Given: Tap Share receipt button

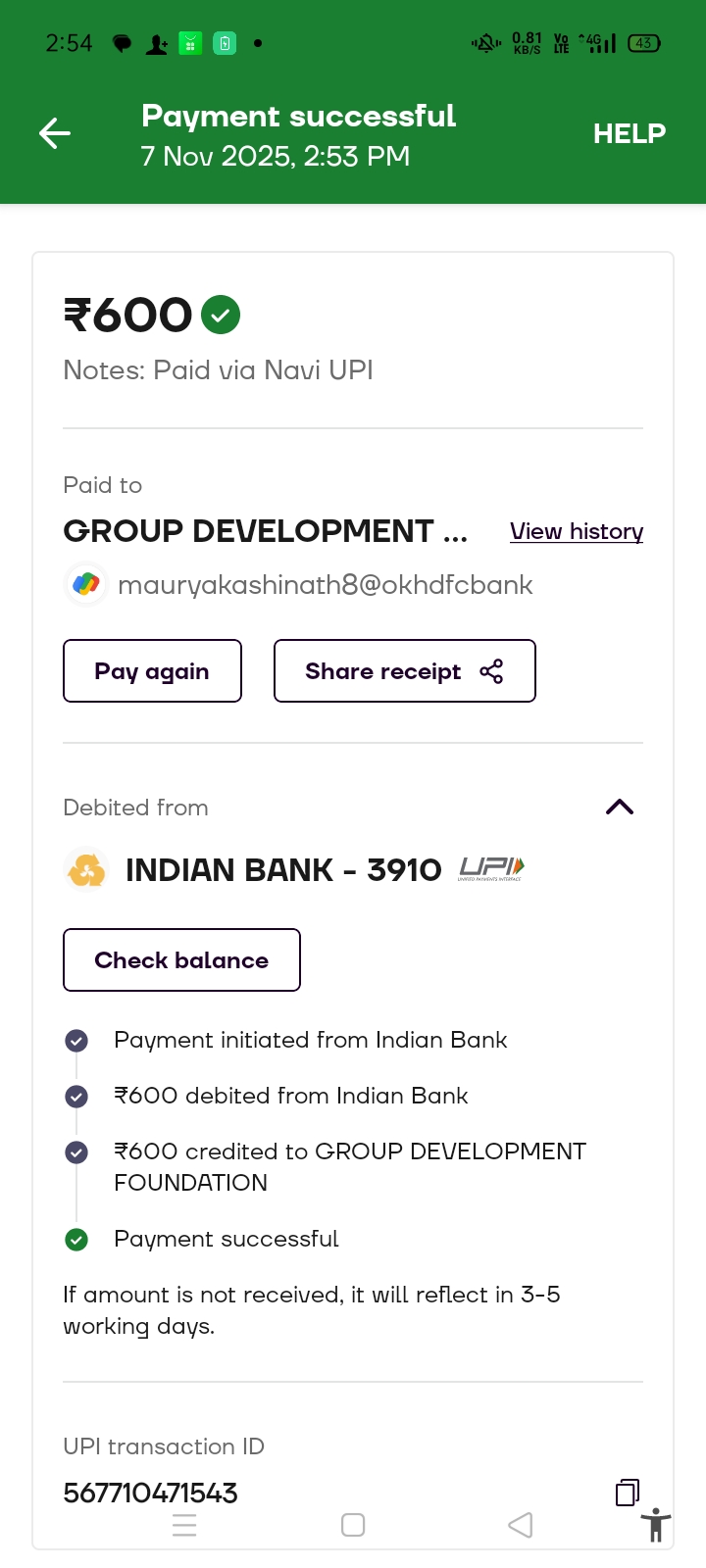Looking at the screenshot, I should [404, 671].
